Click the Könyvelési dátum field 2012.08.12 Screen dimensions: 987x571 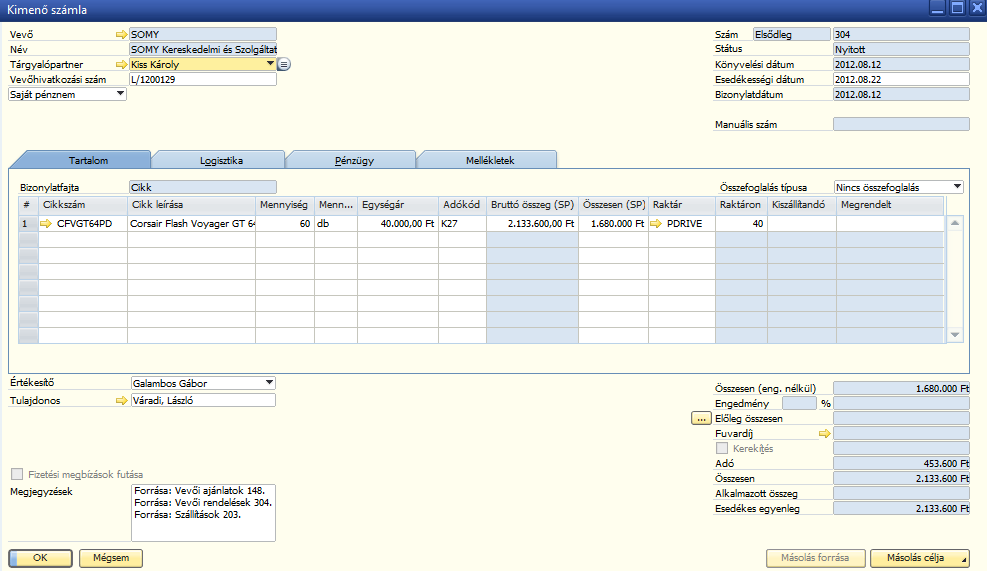point(901,64)
